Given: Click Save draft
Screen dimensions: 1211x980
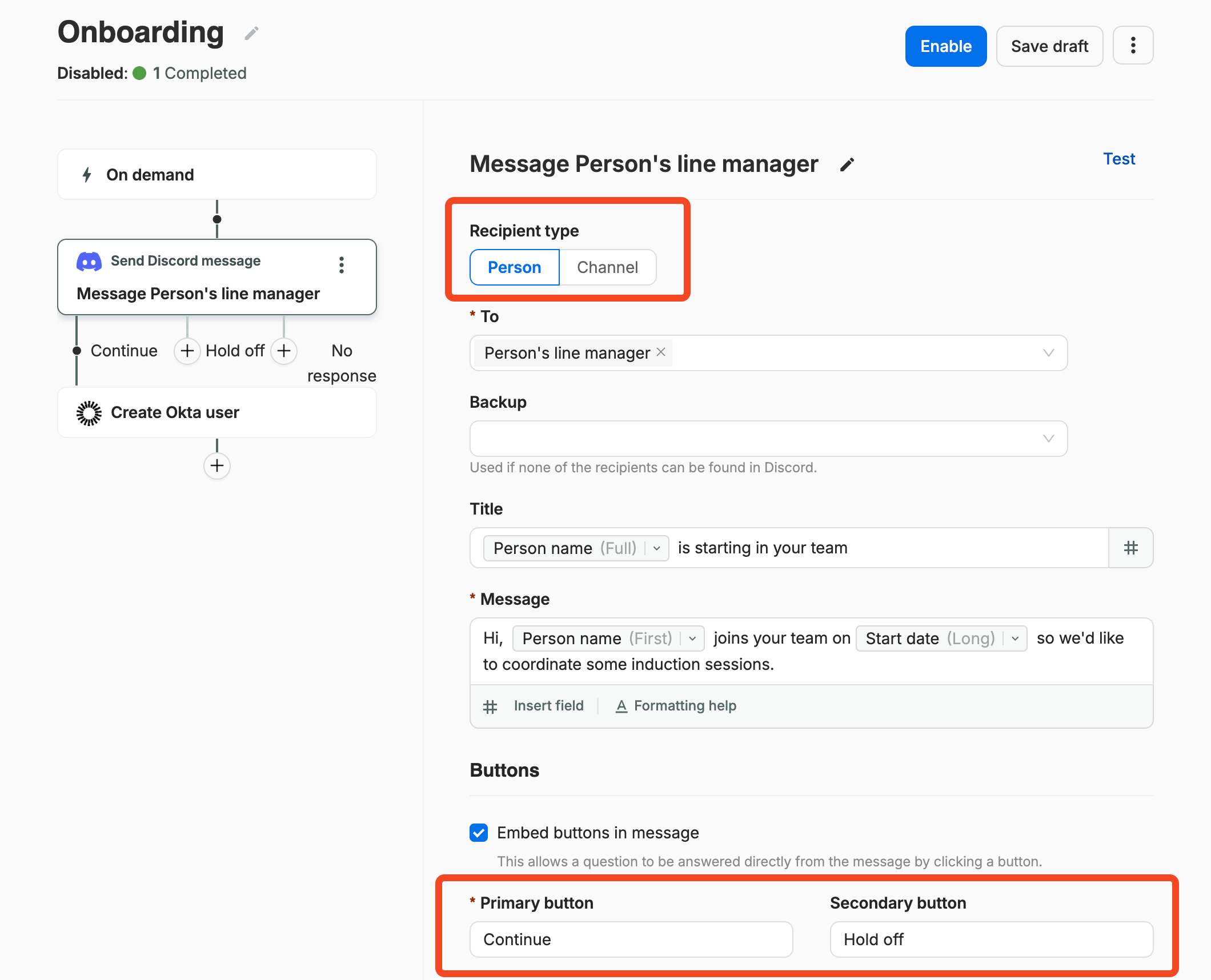Looking at the screenshot, I should click(x=1049, y=46).
